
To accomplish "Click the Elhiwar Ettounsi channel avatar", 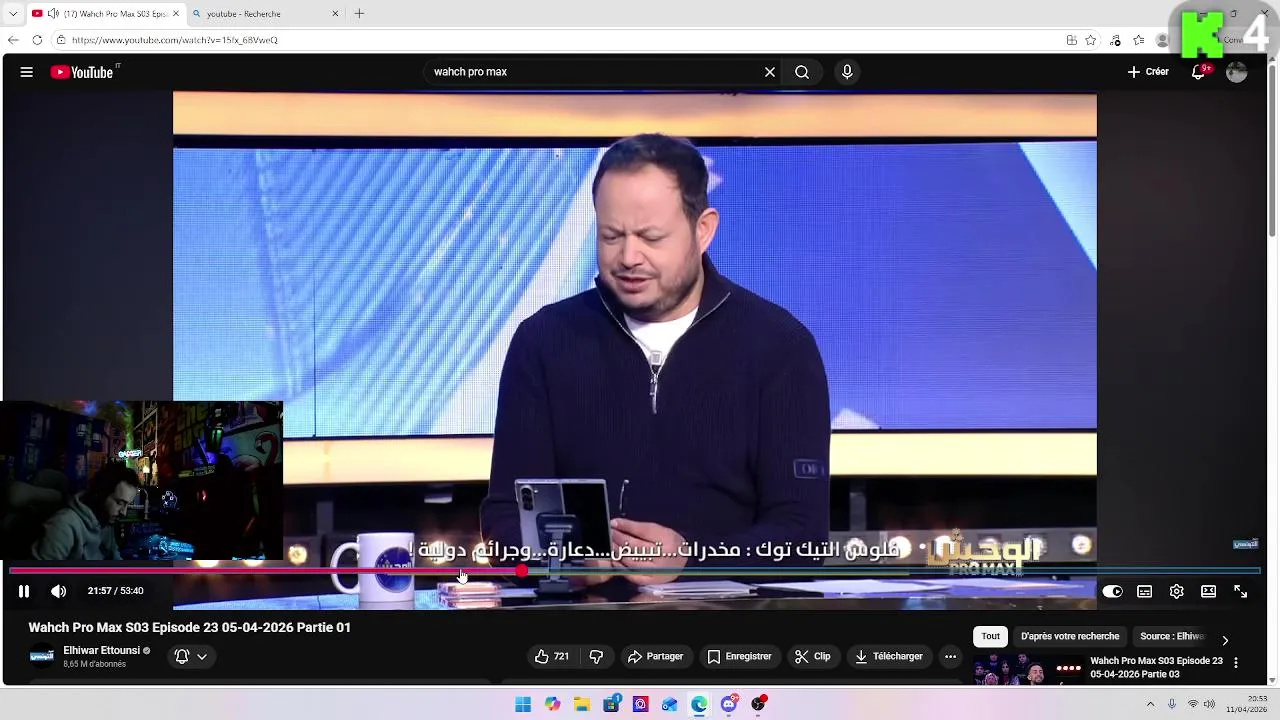I will (42, 656).
